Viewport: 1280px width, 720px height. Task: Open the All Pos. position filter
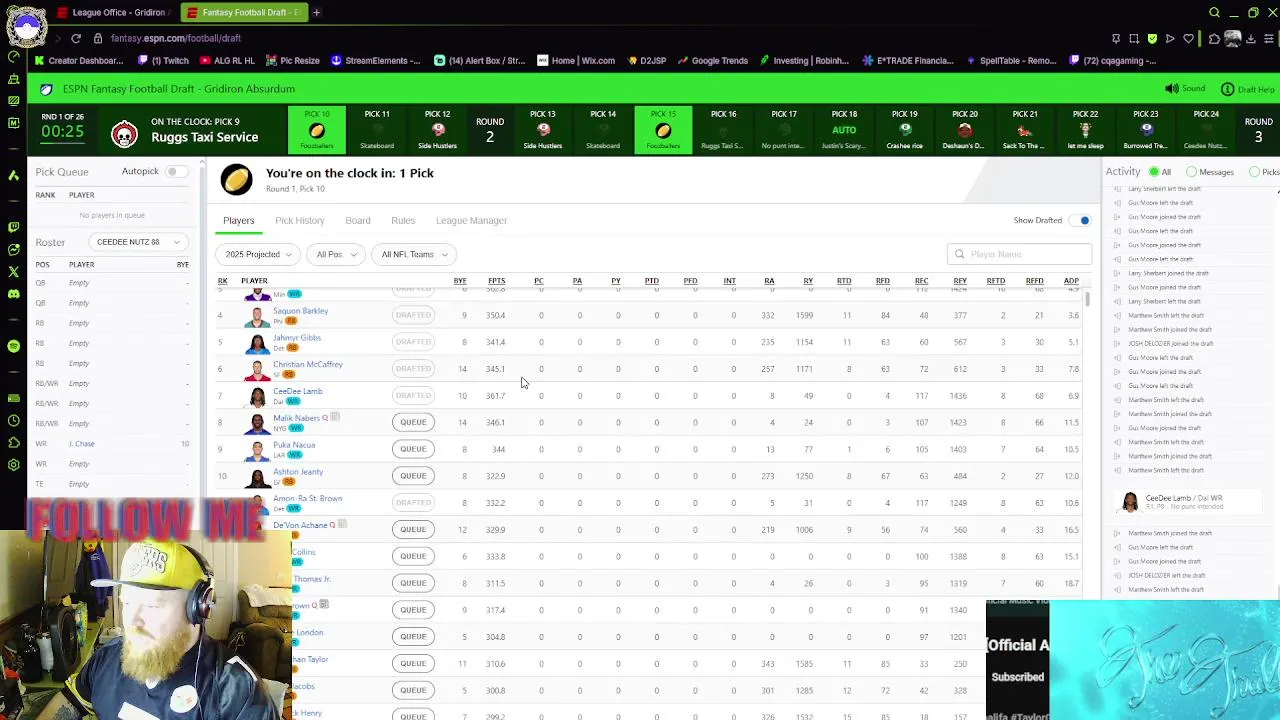336,254
